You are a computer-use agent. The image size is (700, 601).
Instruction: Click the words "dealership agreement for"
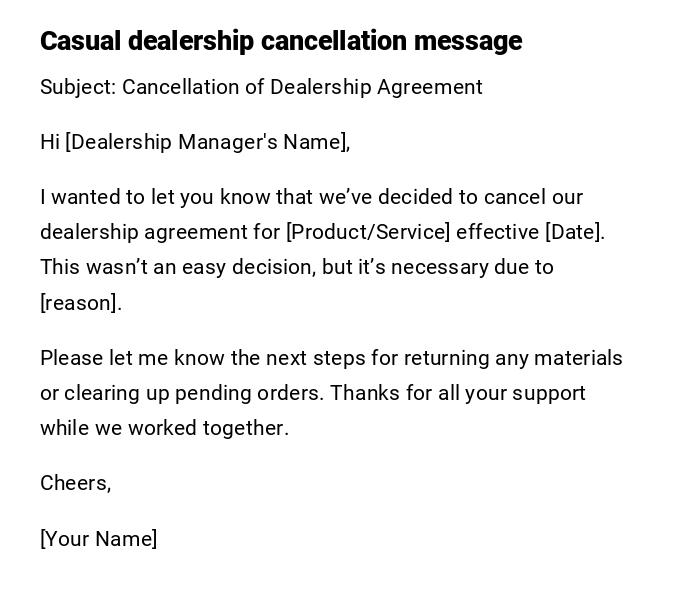160,232
